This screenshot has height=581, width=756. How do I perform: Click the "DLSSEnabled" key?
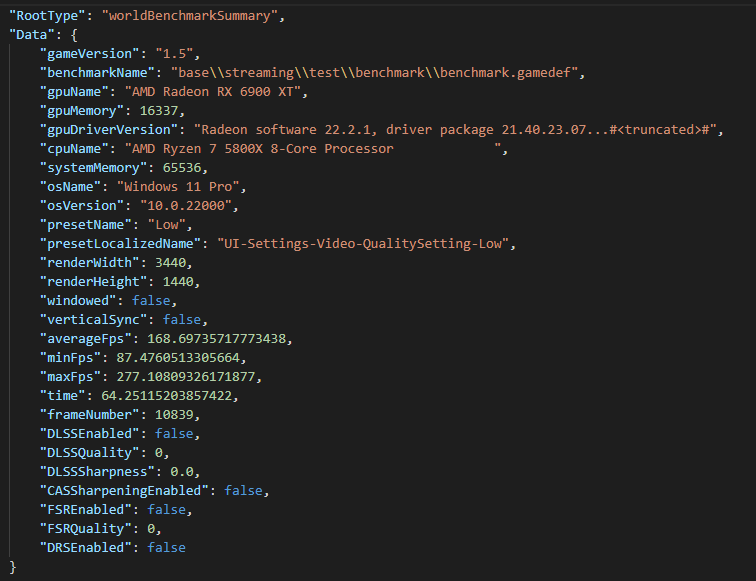pyautogui.click(x=90, y=433)
